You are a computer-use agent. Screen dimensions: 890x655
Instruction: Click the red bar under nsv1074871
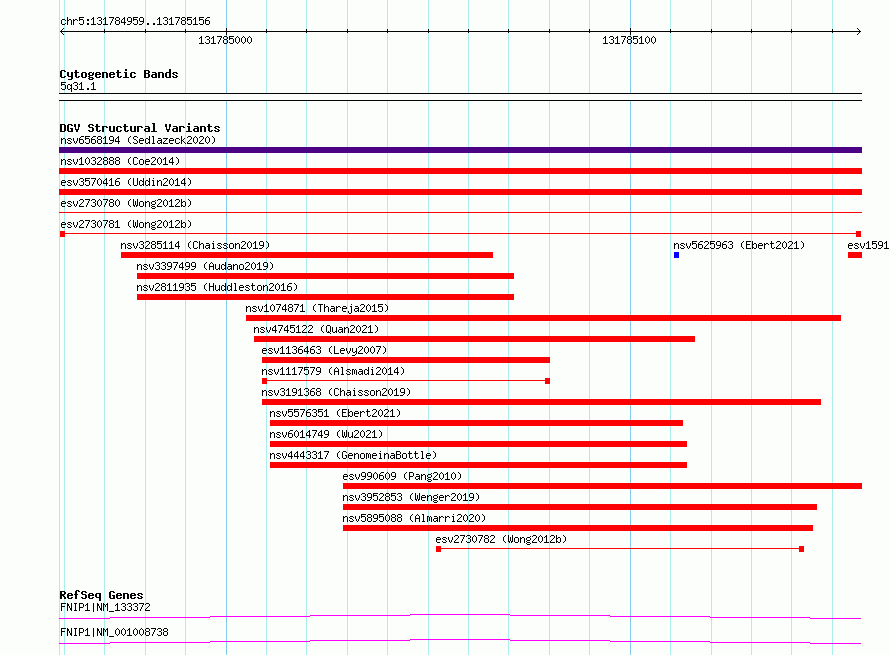pyautogui.click(x=543, y=318)
